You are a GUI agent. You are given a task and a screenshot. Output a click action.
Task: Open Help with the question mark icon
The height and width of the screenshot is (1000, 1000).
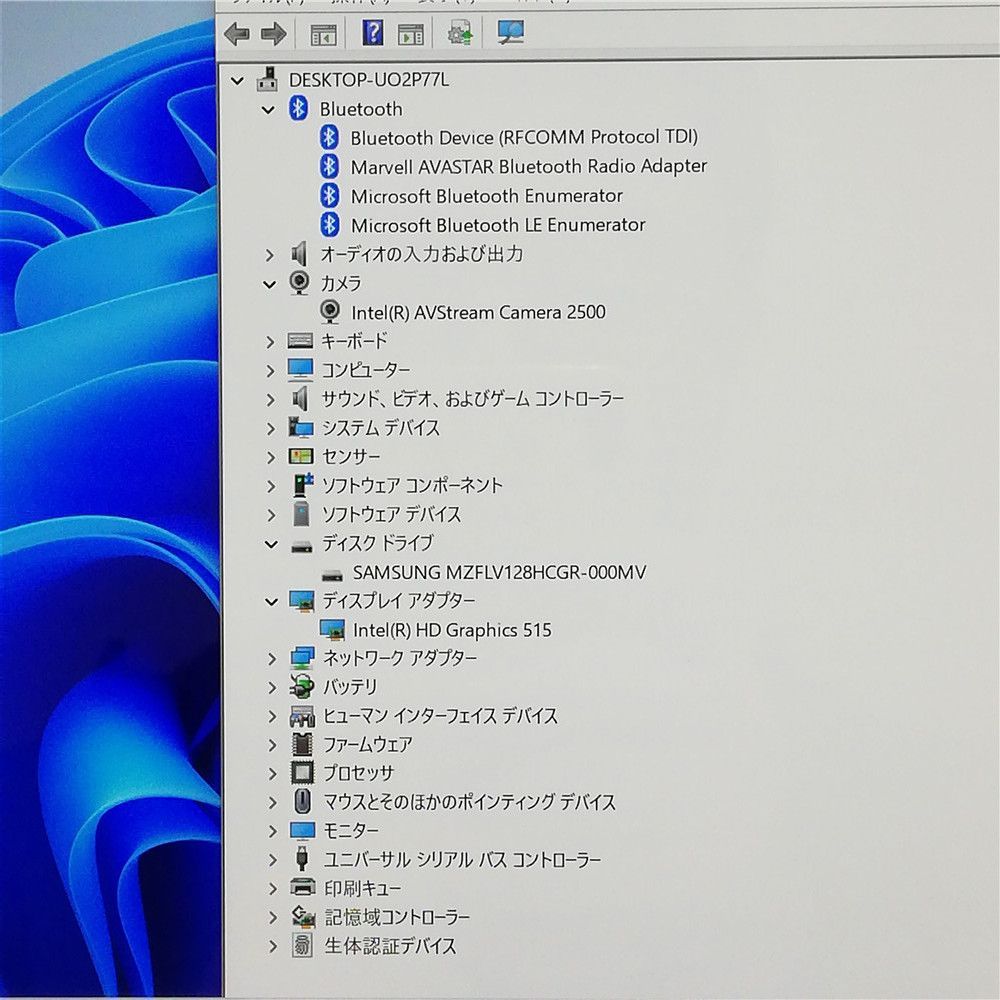(x=372, y=32)
